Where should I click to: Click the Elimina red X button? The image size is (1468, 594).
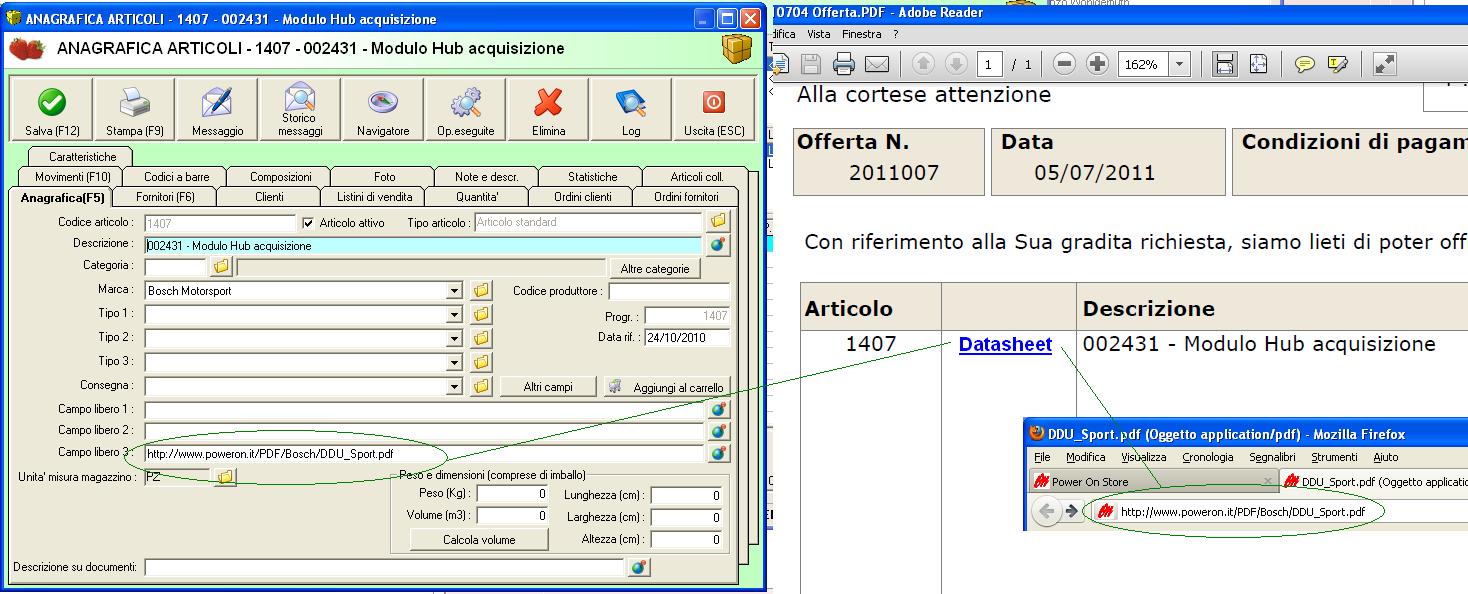pos(548,110)
